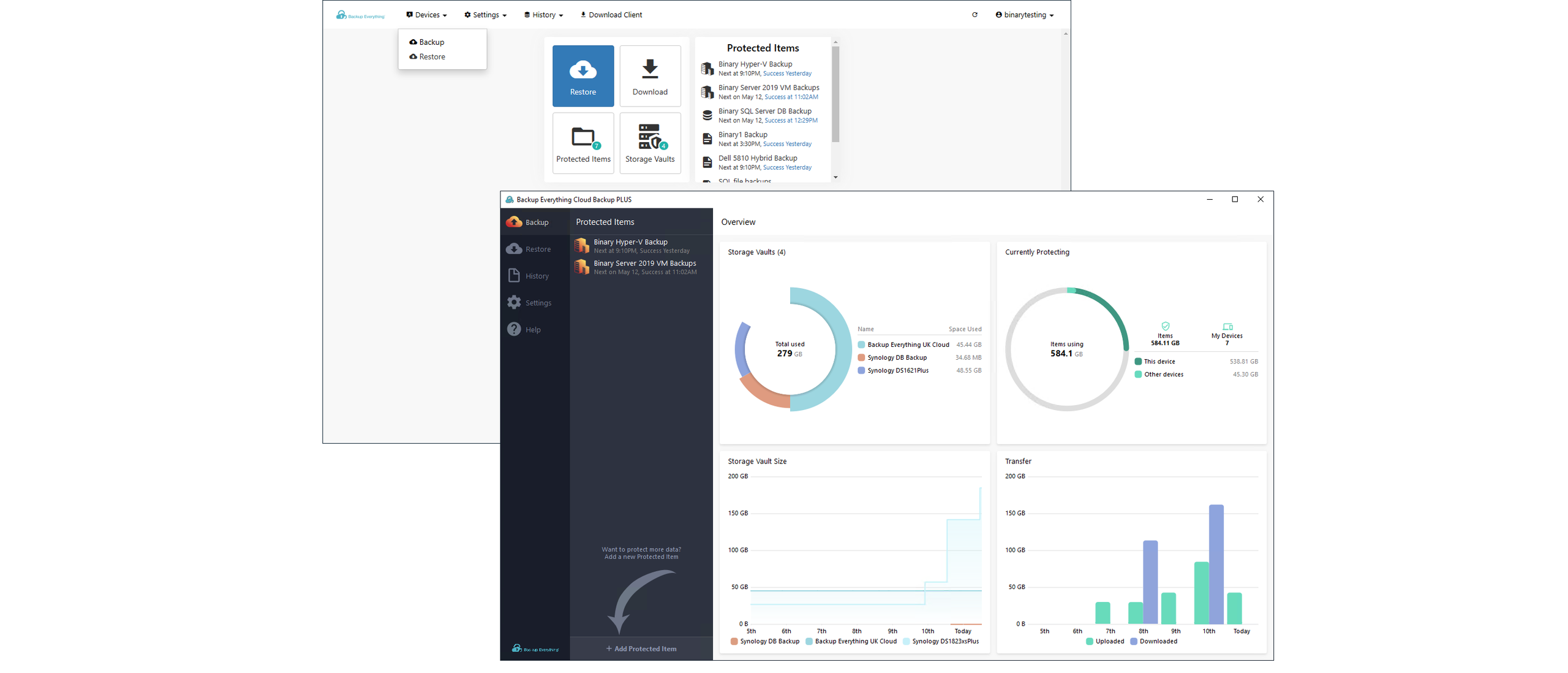Image resolution: width=1568 pixels, height=673 pixels.
Task: Click the Download arrow tile
Action: pos(649,76)
